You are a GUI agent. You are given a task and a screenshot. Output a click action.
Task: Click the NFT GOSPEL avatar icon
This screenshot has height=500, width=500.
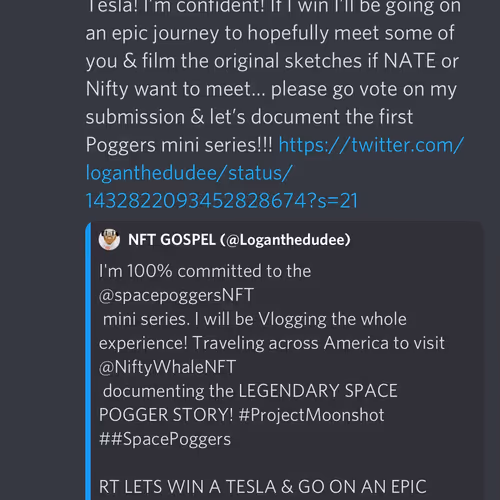(x=109, y=240)
